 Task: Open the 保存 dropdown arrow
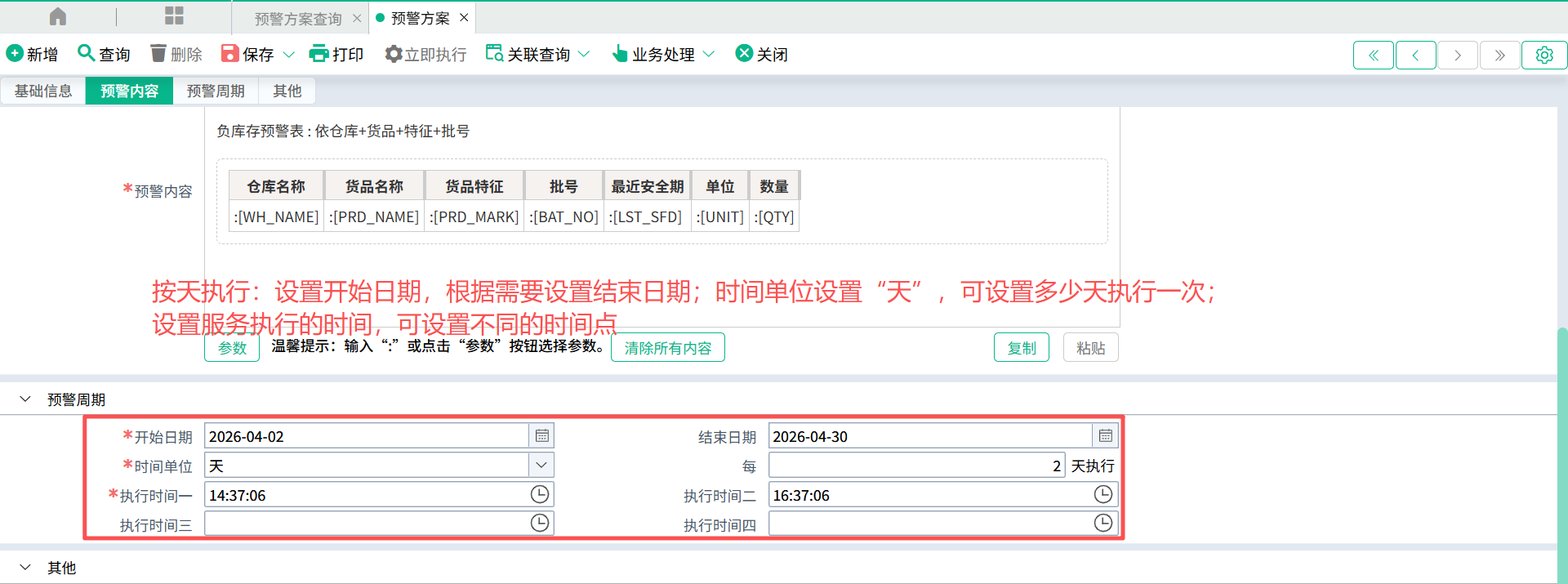pyautogui.click(x=288, y=55)
